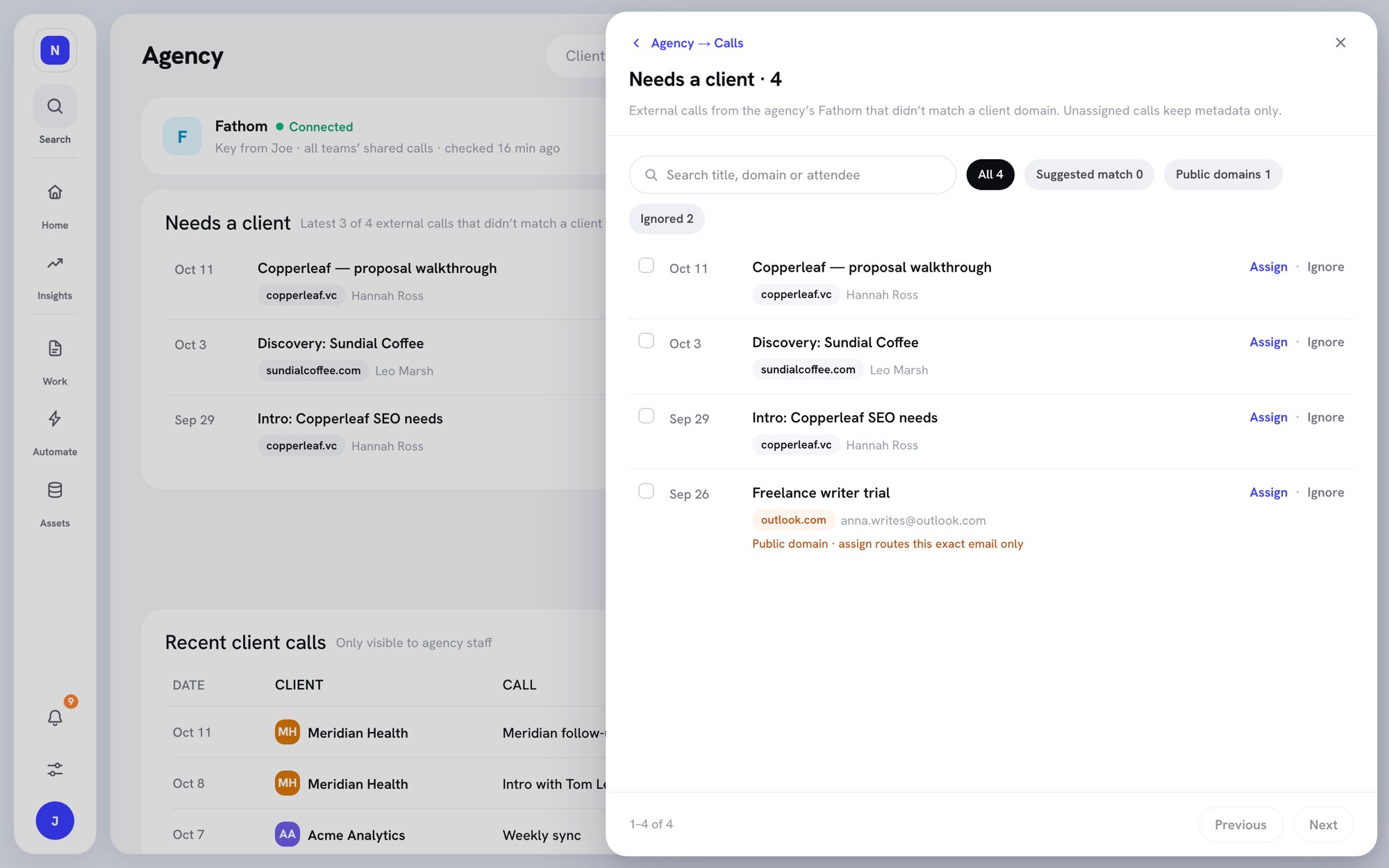Ignore the Copperleaf proposal walkthrough call
Image resolution: width=1389 pixels, height=868 pixels.
1325,267
